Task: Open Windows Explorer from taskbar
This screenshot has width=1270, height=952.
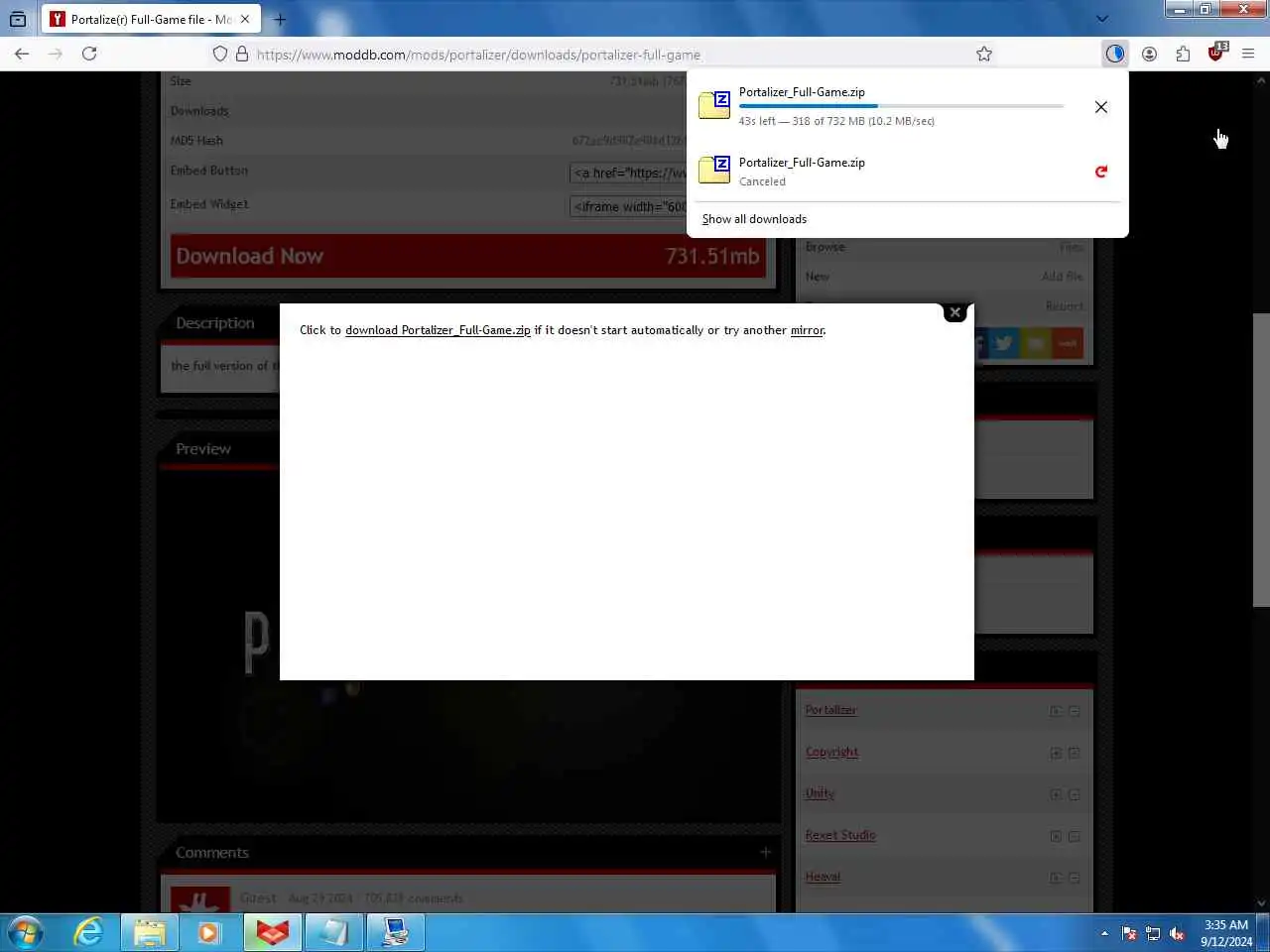Action: pos(150,932)
